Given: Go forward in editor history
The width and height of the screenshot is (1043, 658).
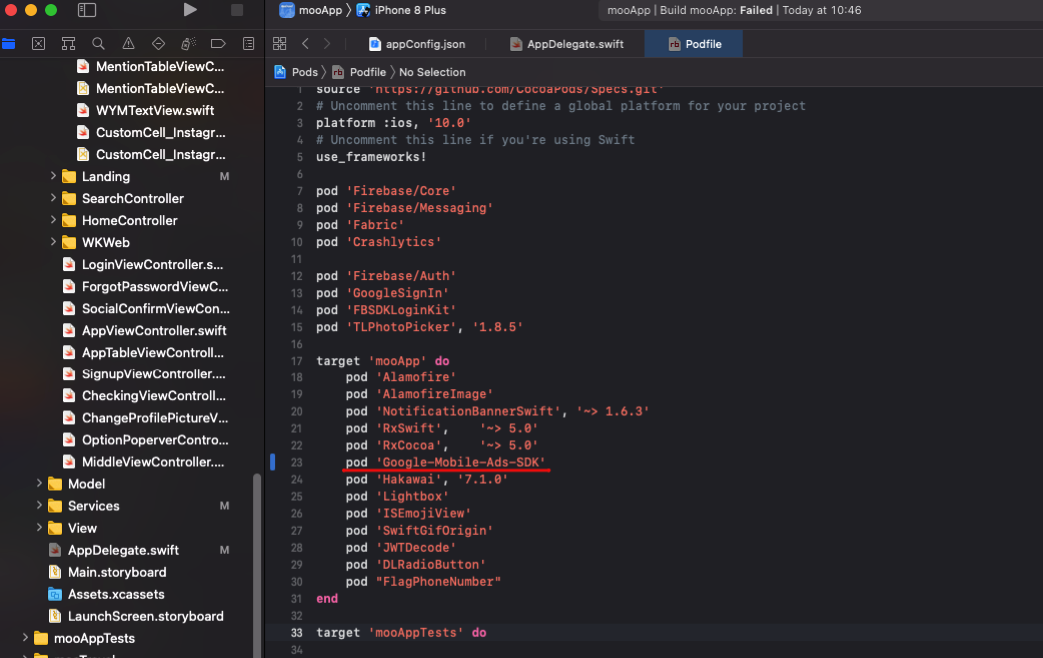Looking at the screenshot, I should [327, 44].
